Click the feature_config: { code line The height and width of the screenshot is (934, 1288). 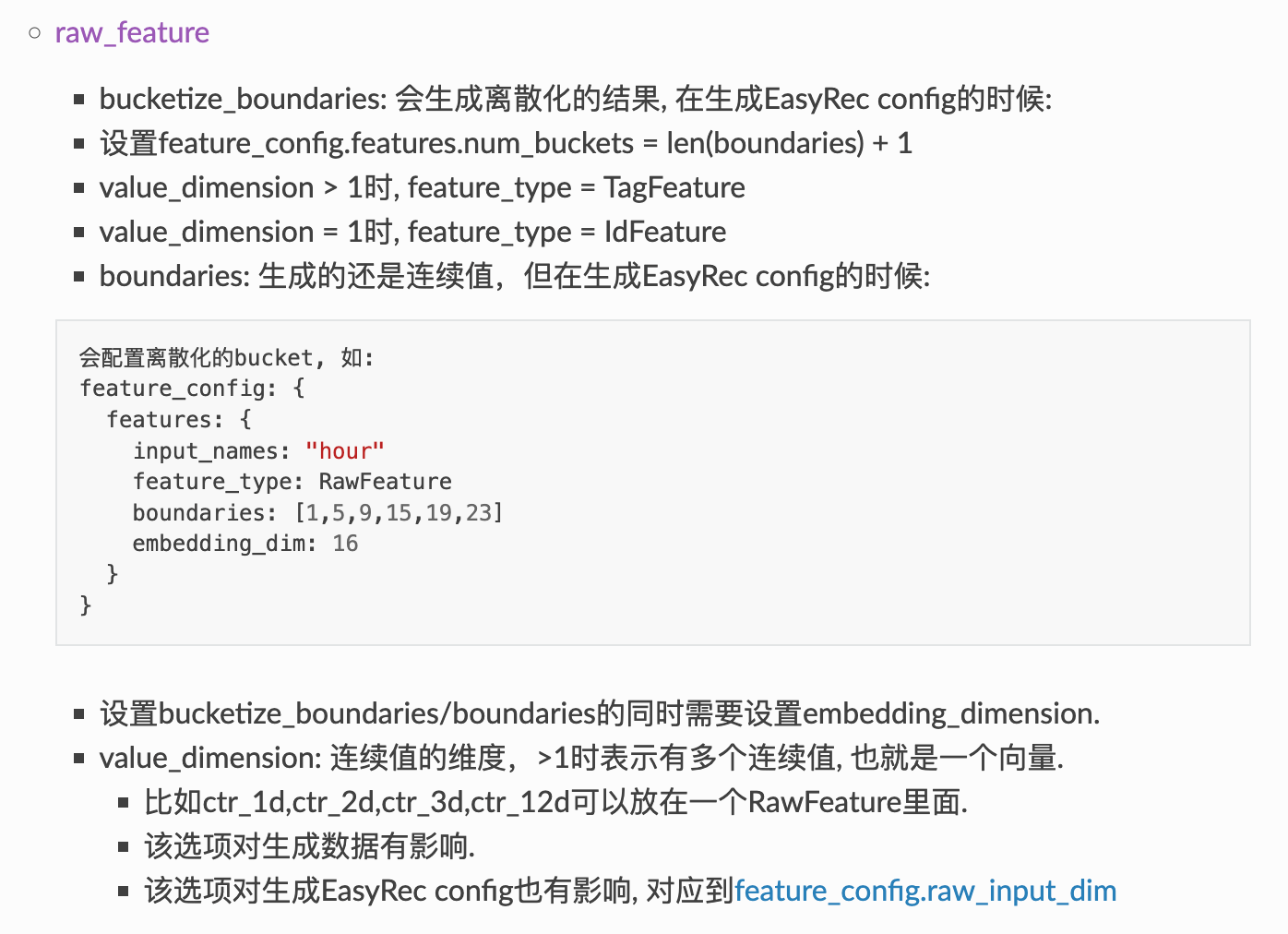pyautogui.click(x=192, y=389)
